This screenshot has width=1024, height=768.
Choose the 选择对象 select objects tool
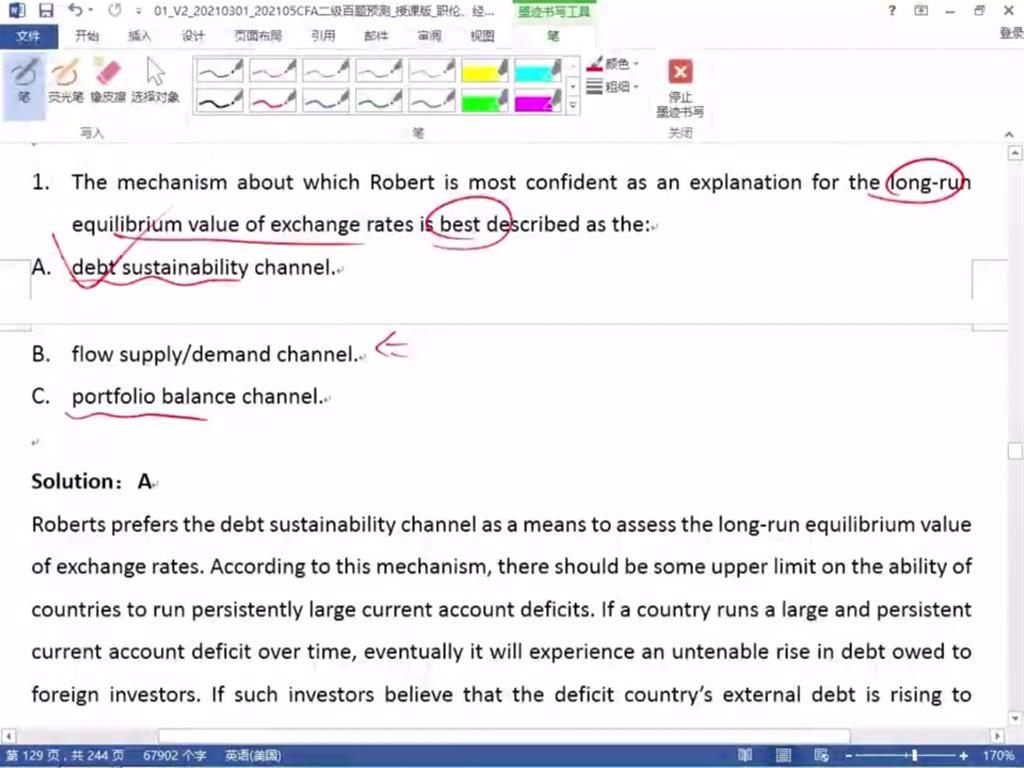(155, 81)
